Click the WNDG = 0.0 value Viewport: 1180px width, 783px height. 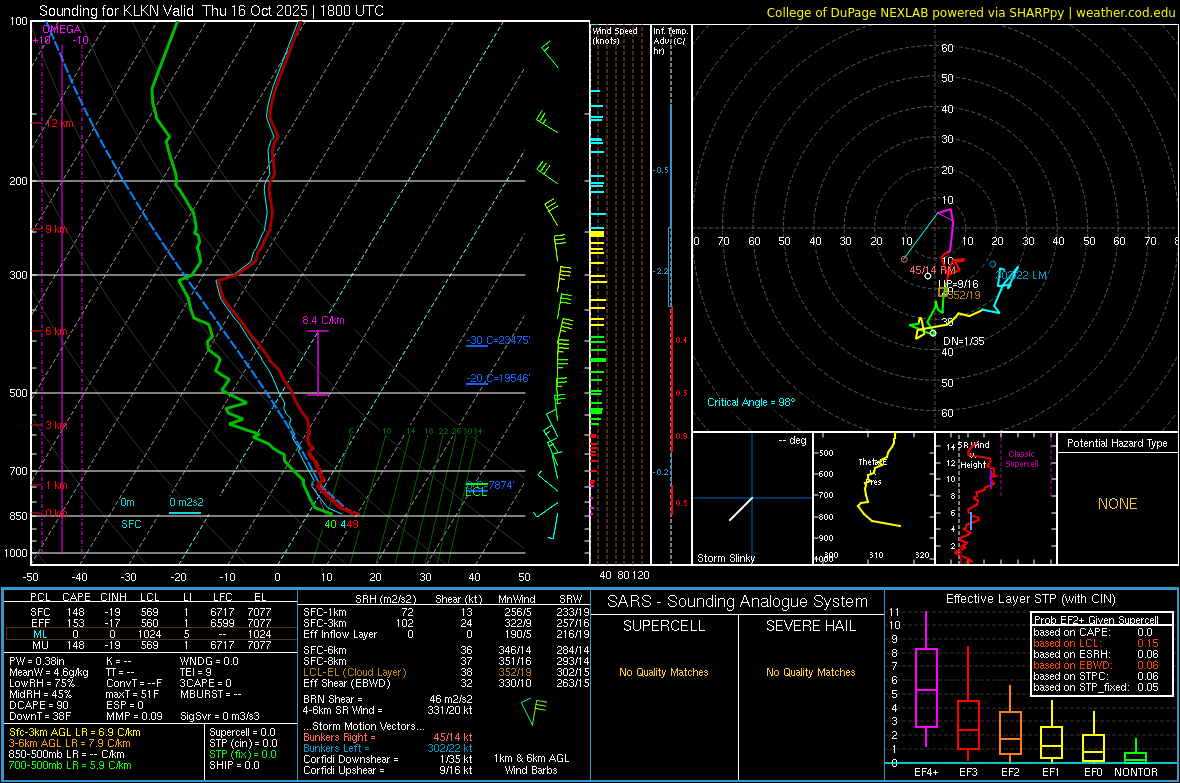coord(209,661)
